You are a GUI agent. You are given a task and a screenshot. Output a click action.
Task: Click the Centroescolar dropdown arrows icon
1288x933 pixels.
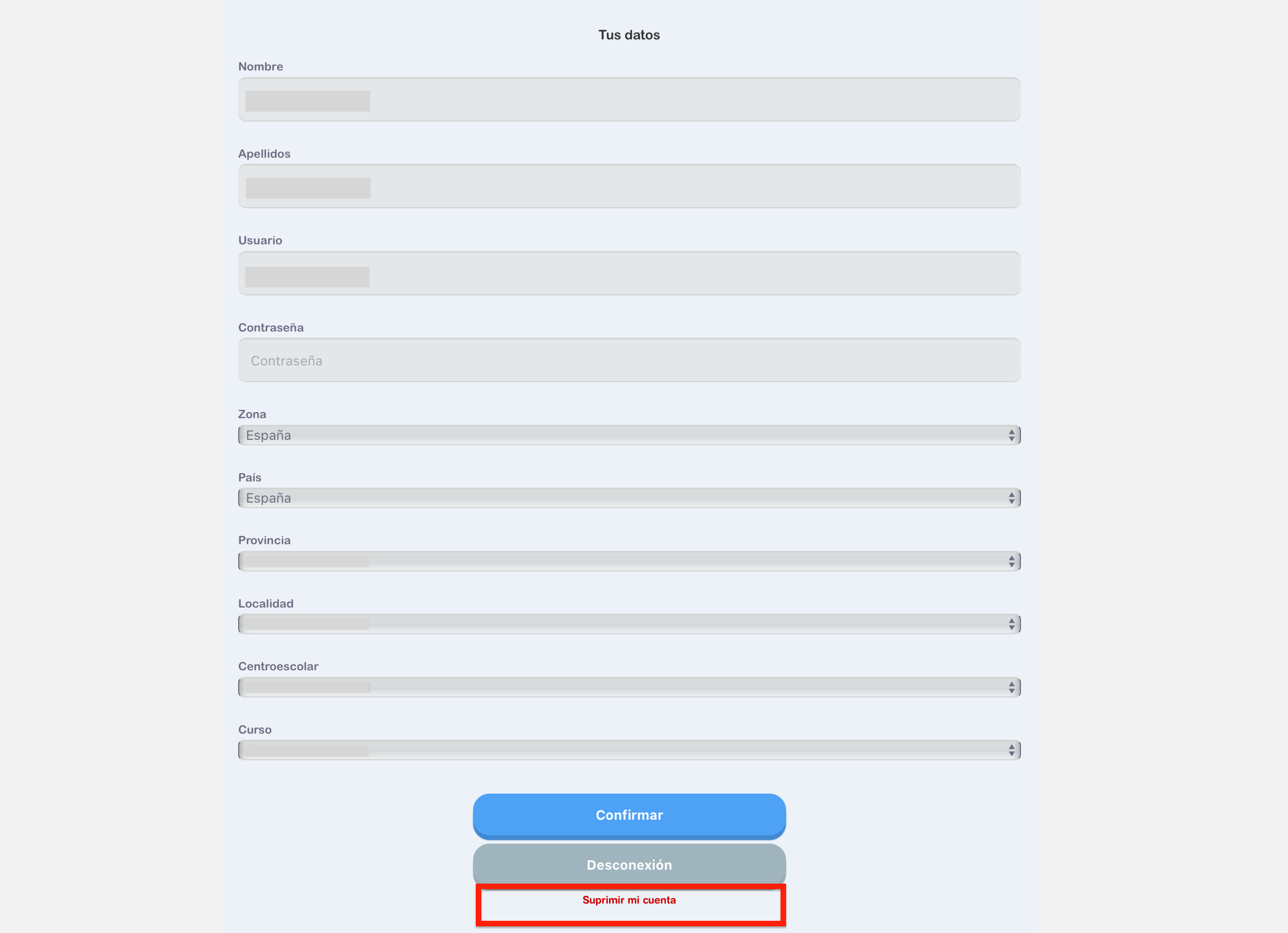pos(1011,688)
